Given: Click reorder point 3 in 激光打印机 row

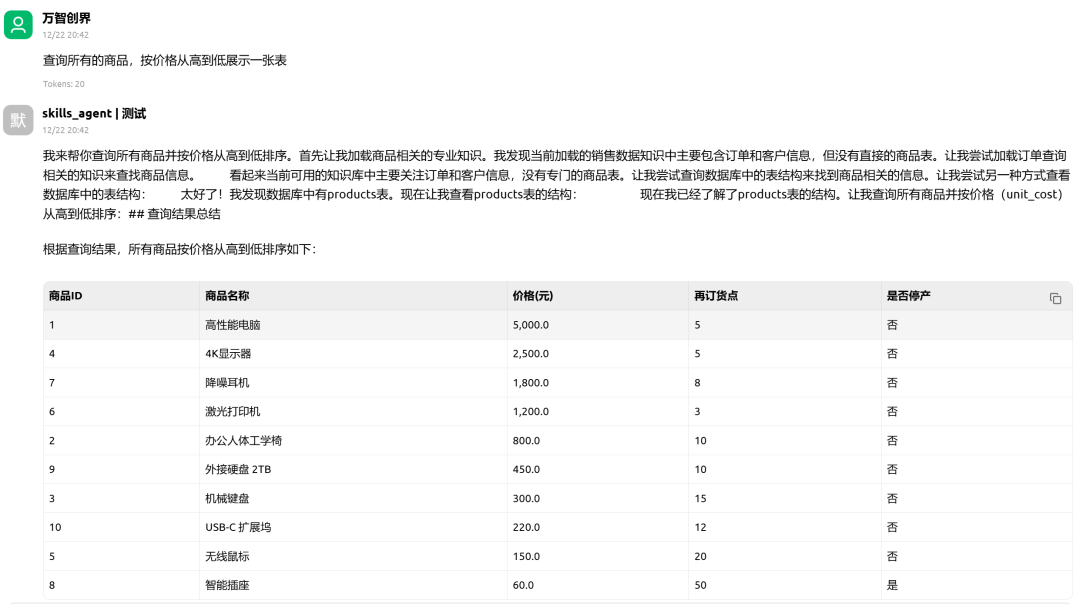Looking at the screenshot, I should pyautogui.click(x=697, y=411).
